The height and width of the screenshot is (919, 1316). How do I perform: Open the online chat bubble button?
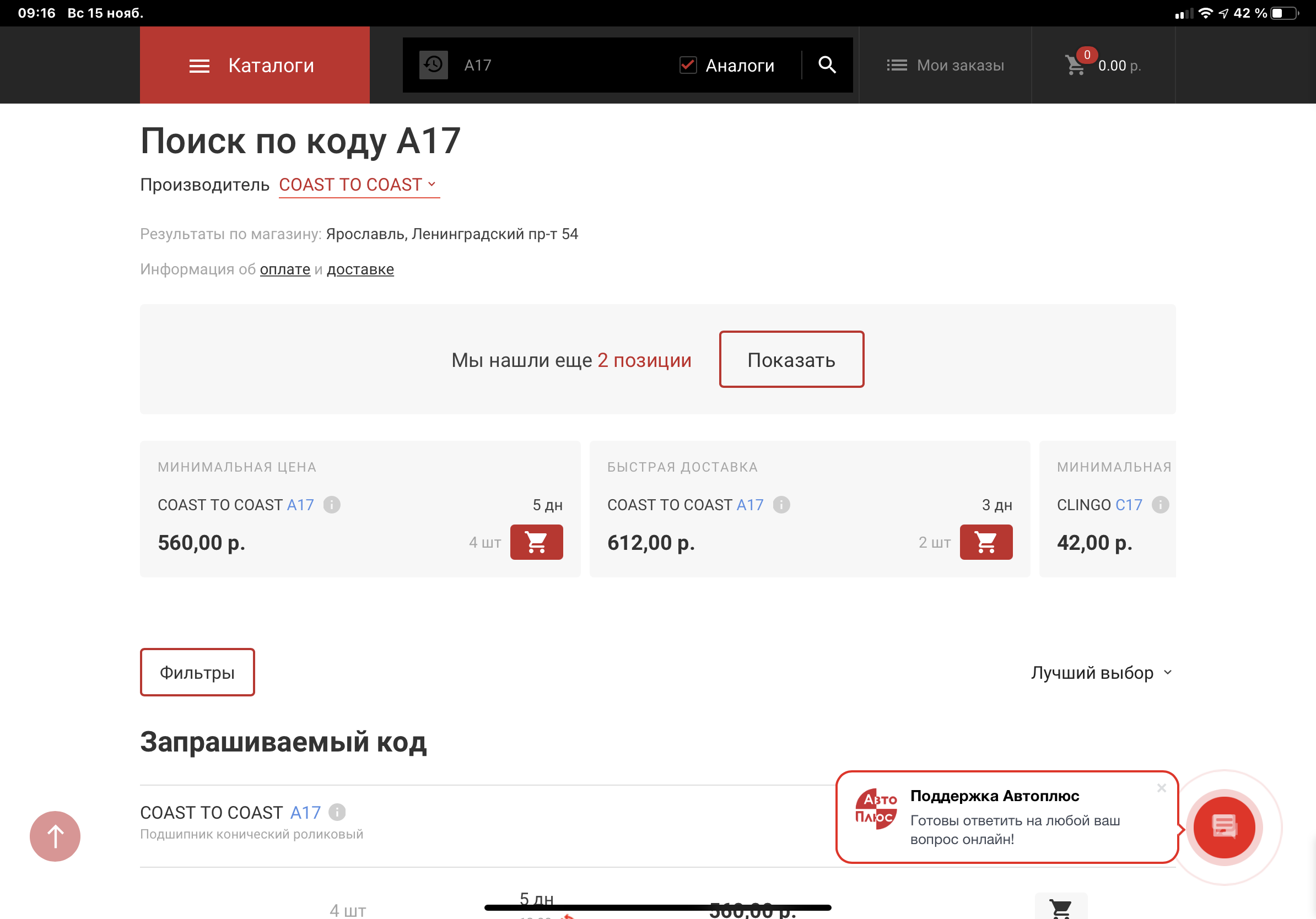pos(1224,827)
